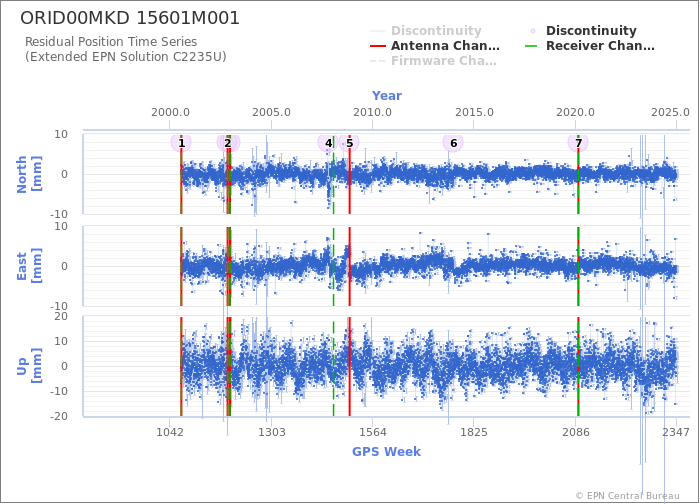Toggle Antenna Change legend entry
This screenshot has height=504, width=700.
coord(435,46)
